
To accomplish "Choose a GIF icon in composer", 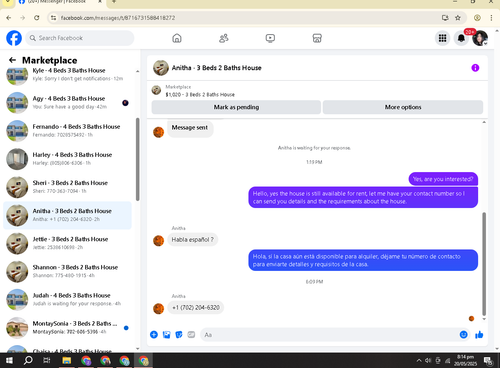I will point(191,335).
